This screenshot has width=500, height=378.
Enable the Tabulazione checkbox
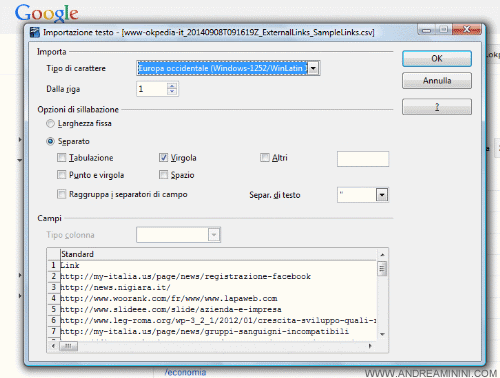point(62,157)
